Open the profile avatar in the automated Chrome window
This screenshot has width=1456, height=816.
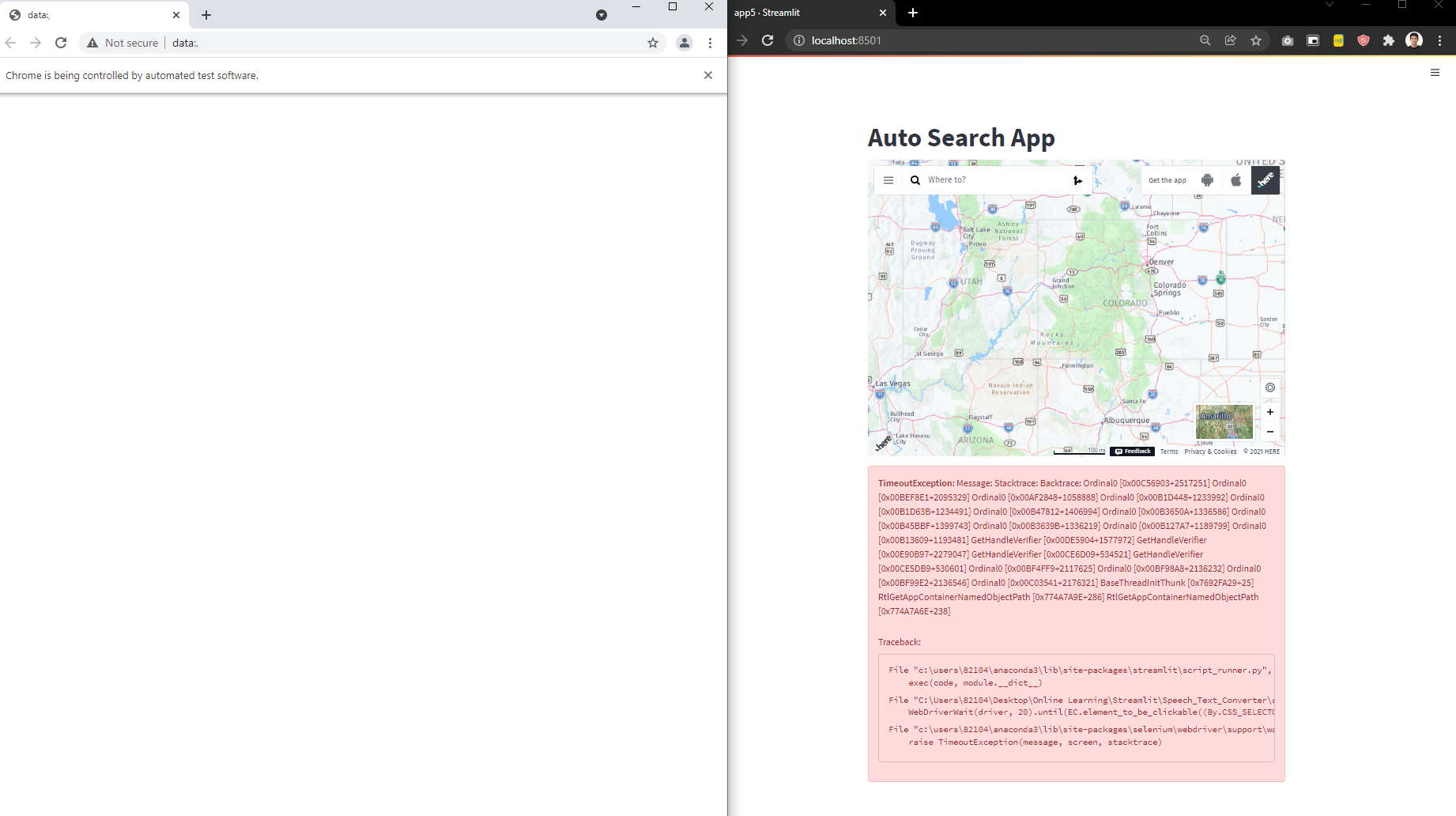(685, 43)
